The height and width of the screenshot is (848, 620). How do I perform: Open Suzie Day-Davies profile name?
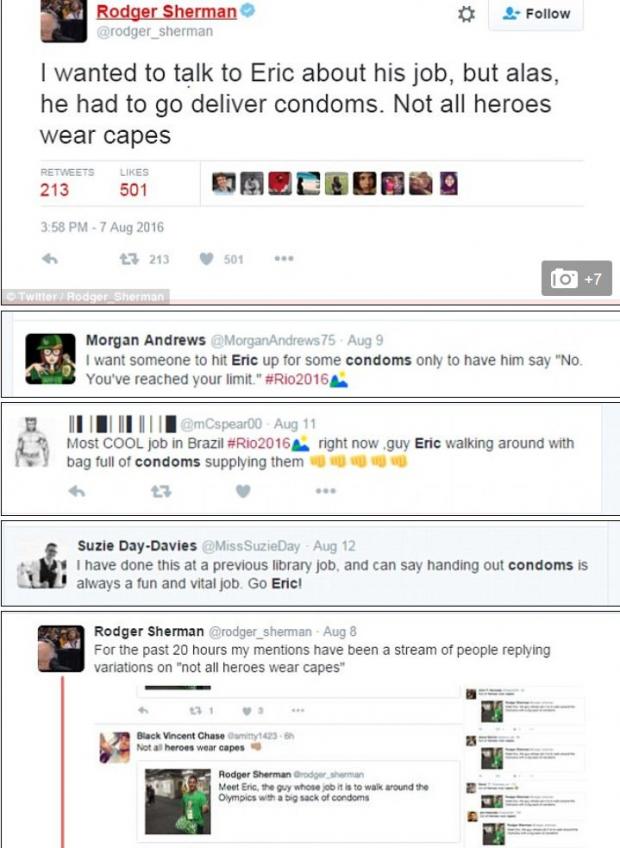coord(137,546)
